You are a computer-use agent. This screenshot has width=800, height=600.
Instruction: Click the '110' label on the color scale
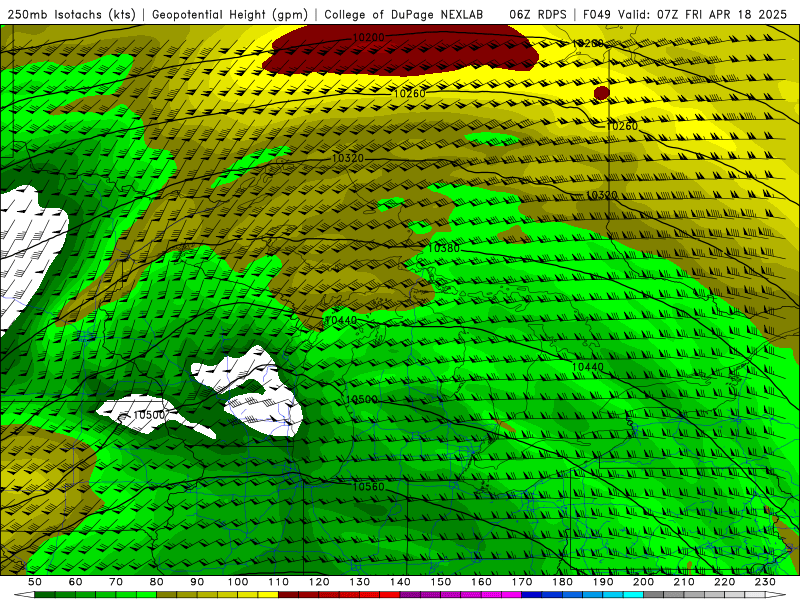(x=278, y=582)
